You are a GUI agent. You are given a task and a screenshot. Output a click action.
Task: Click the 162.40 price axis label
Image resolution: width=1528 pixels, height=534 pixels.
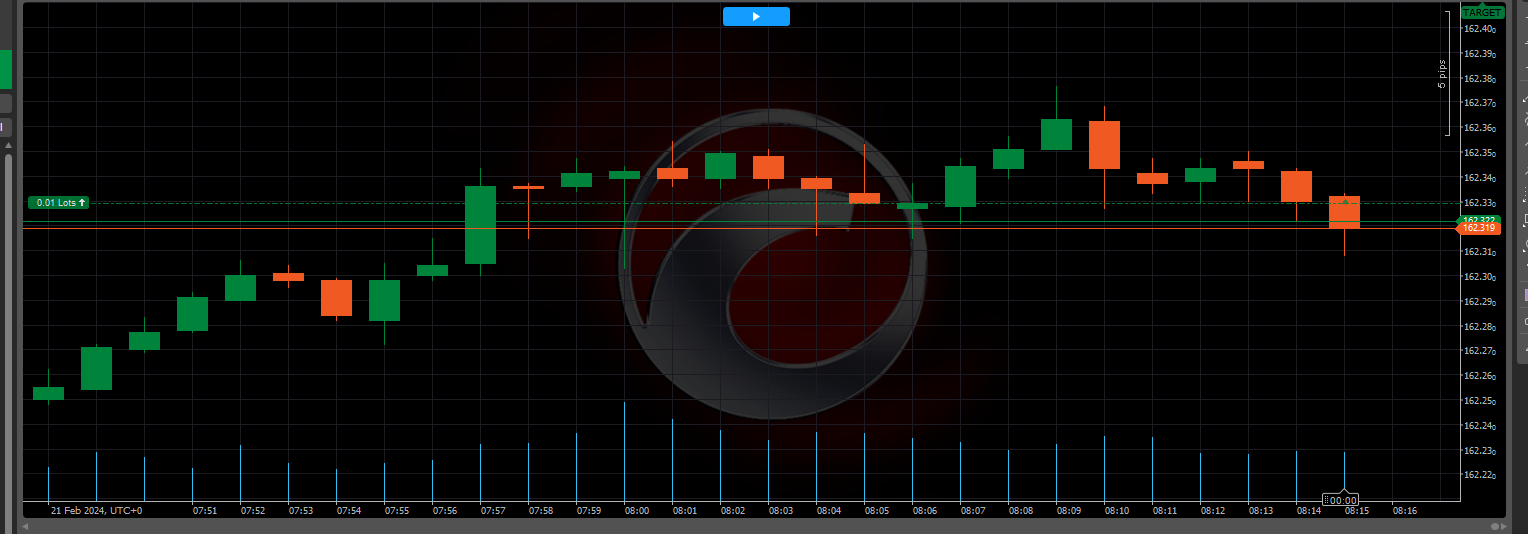click(1480, 29)
